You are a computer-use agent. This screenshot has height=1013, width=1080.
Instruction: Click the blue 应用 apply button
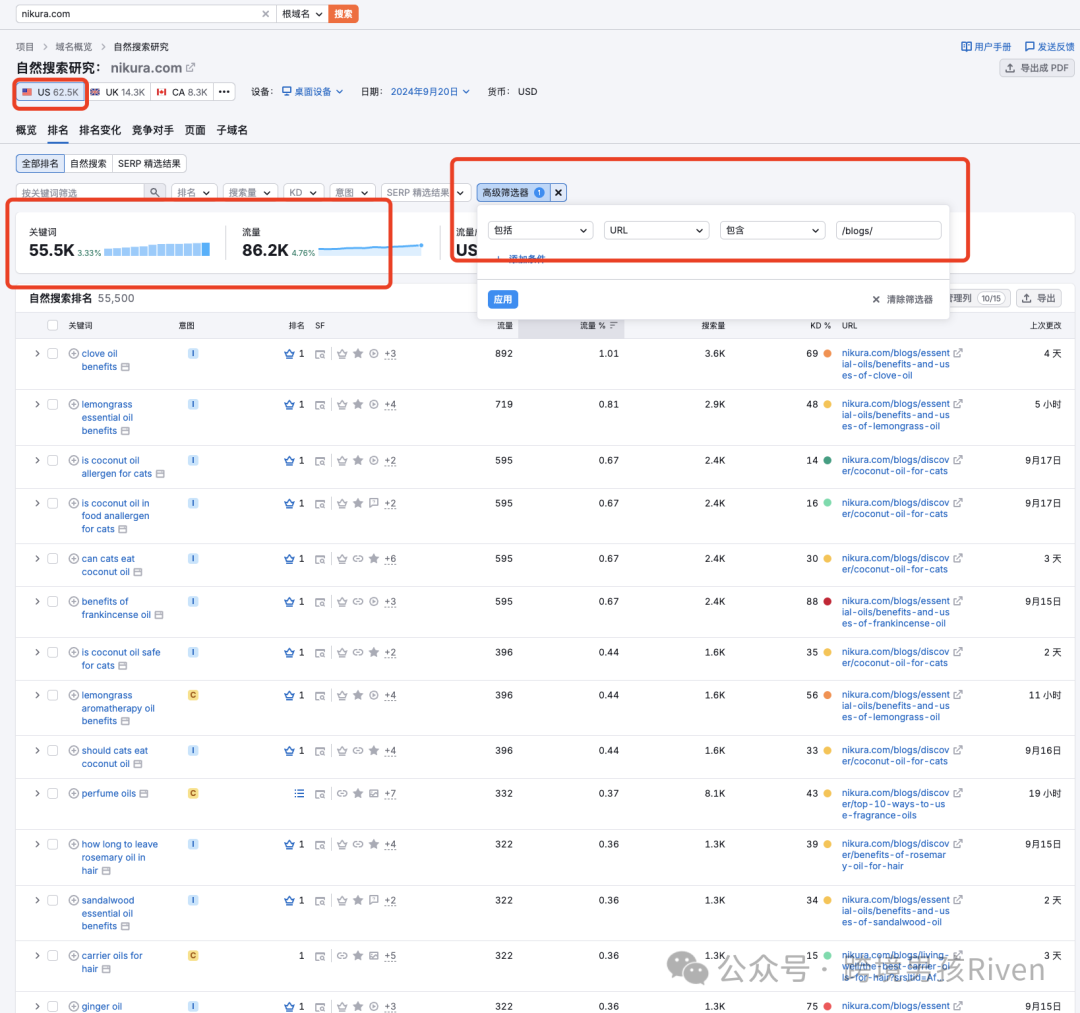(503, 300)
